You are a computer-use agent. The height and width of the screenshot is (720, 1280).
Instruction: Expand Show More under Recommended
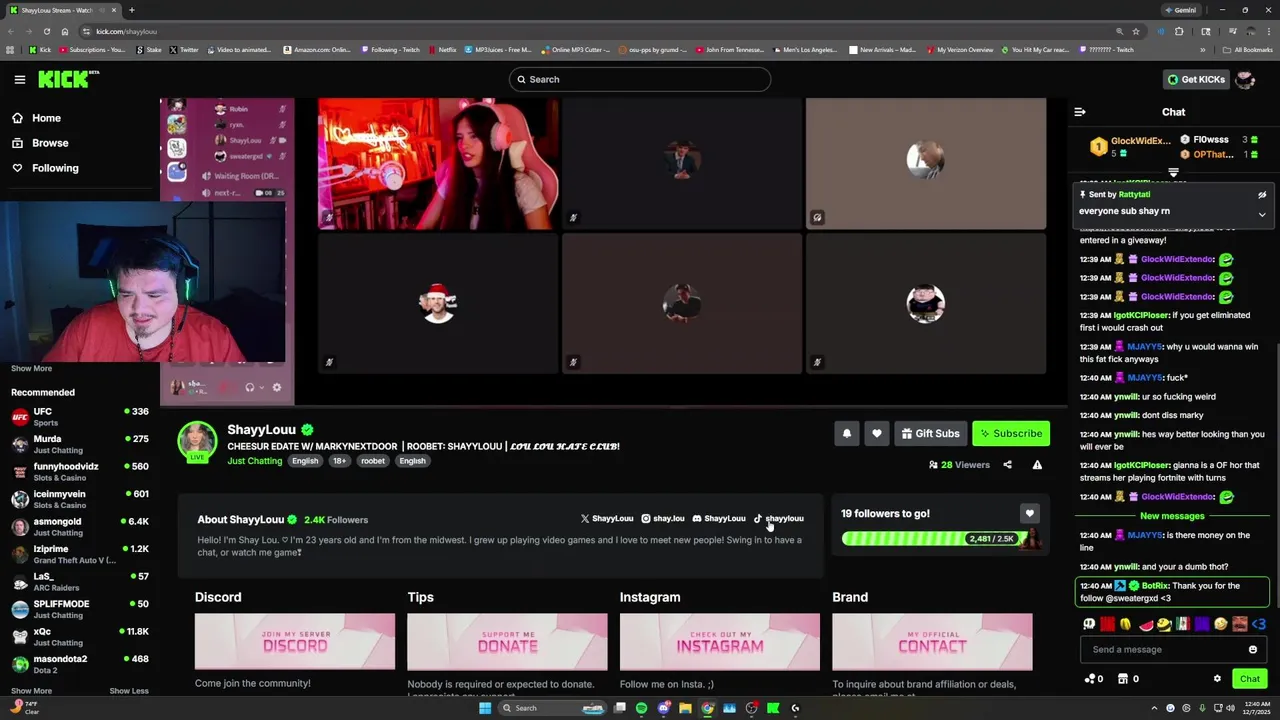[x=31, y=691]
